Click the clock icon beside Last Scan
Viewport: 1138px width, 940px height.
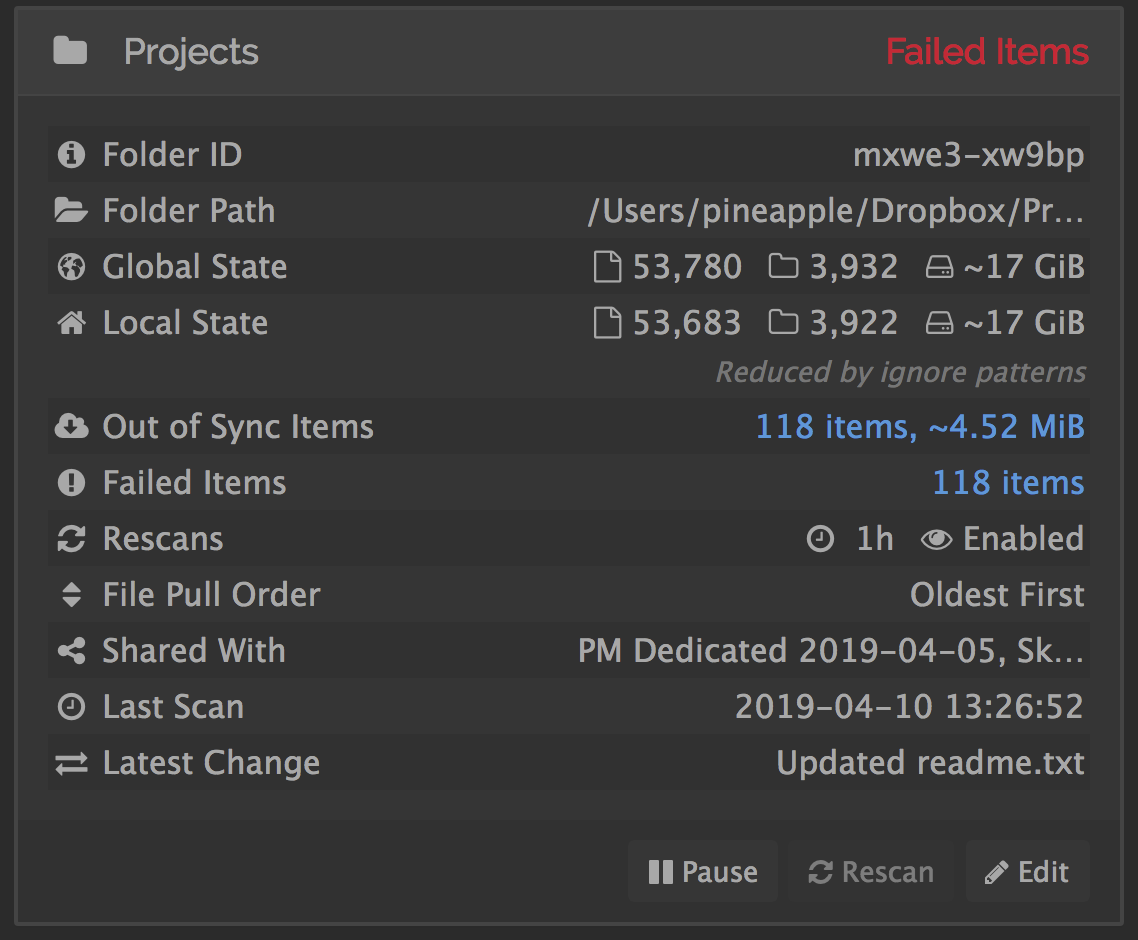[69, 706]
